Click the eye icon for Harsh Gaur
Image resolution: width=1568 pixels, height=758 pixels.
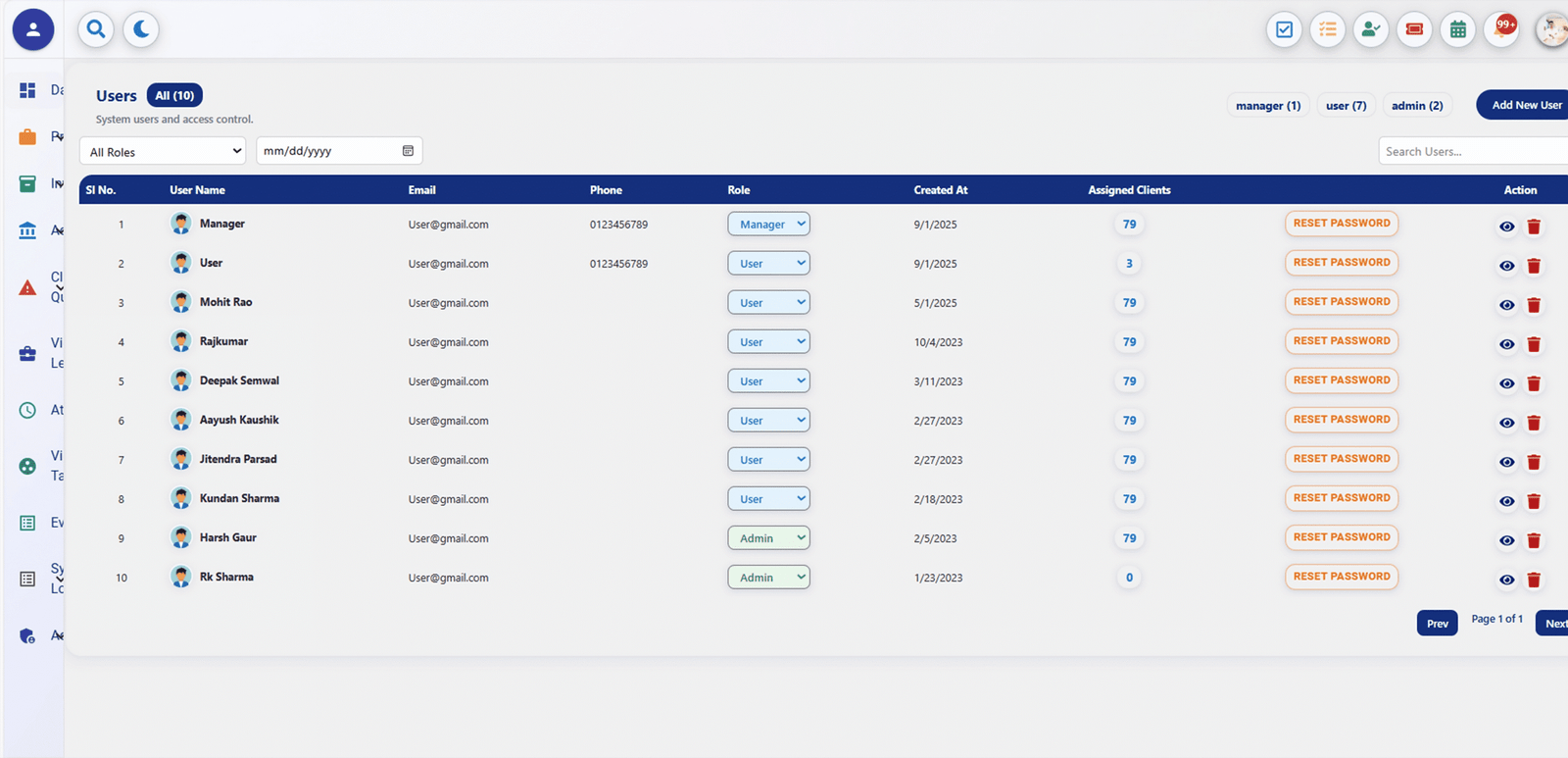[1506, 540]
